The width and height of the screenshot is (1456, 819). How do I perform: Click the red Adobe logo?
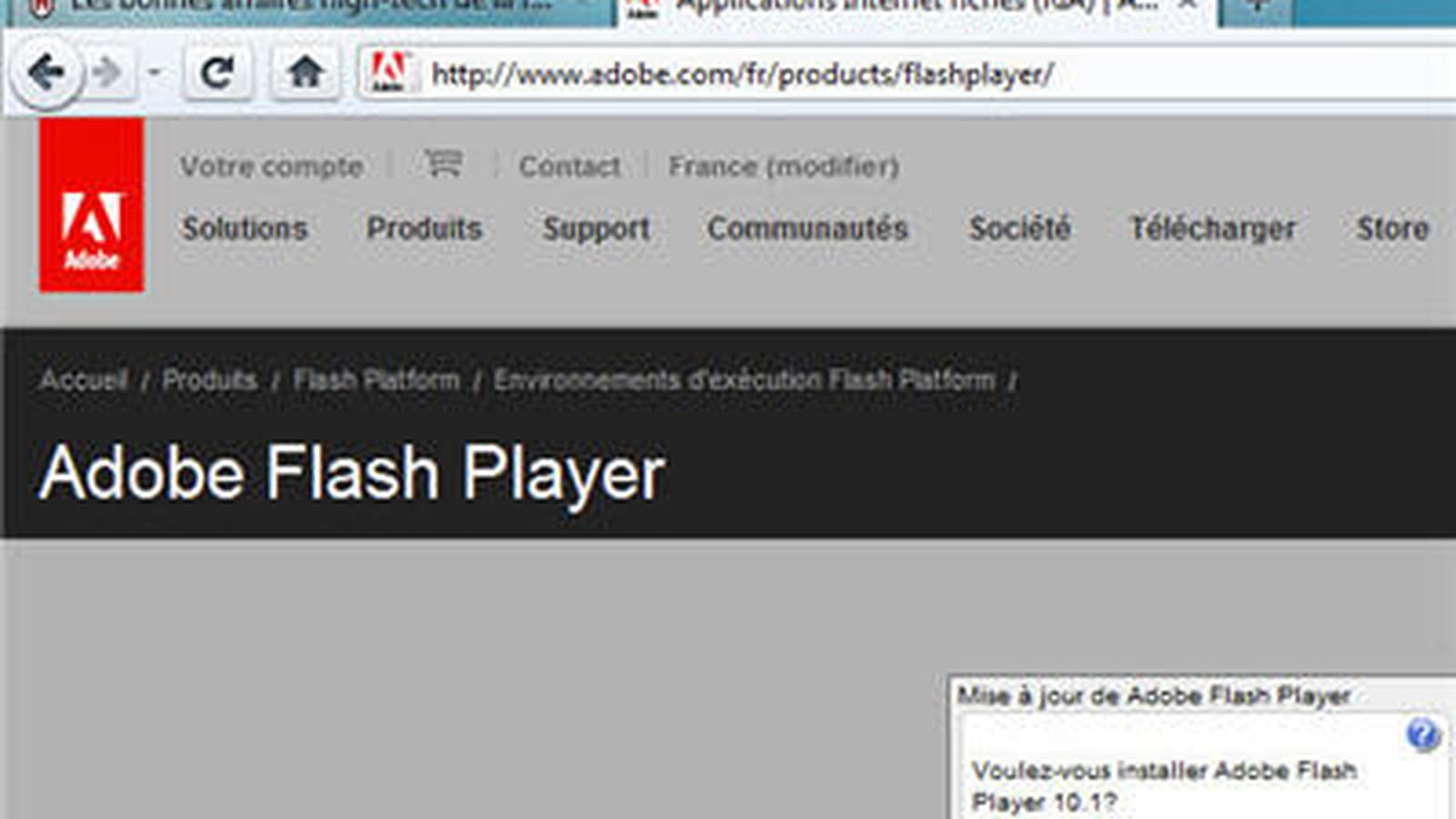[x=91, y=205]
